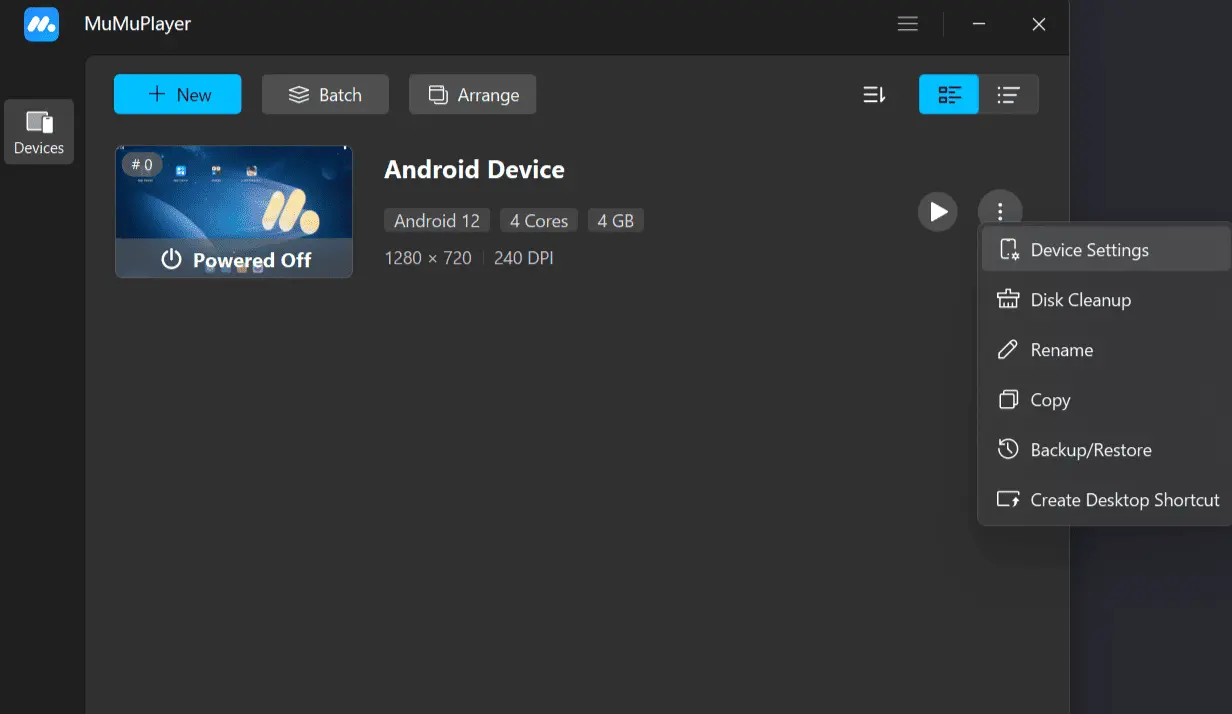Viewport: 1232px width, 714px height.
Task: Click the # 0 device index badge
Action: [143, 165]
